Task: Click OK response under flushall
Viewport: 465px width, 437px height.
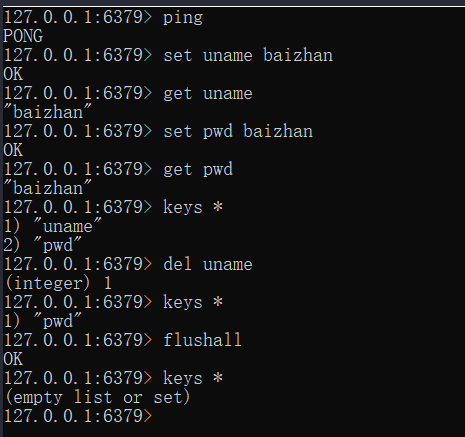Action: pyautogui.click(x=13, y=359)
